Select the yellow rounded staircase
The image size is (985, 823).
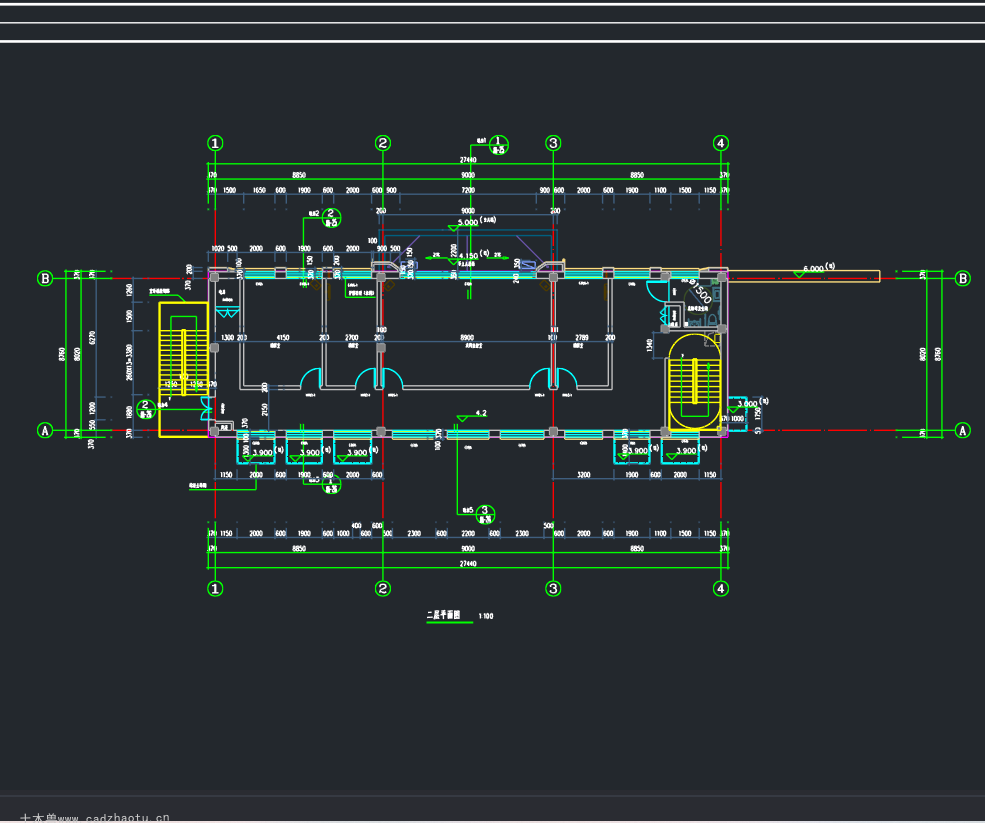tap(694, 382)
